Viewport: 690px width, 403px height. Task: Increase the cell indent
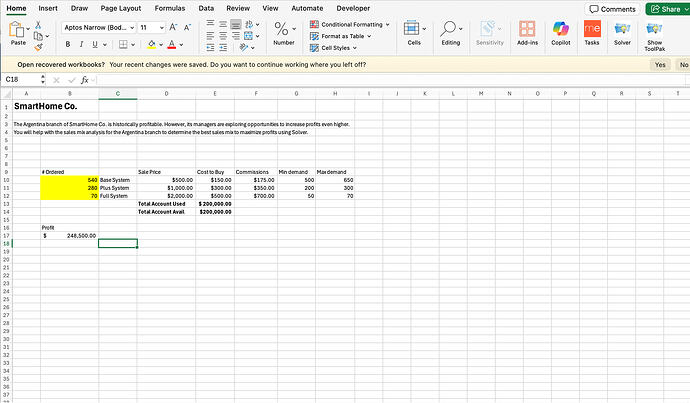223,48
